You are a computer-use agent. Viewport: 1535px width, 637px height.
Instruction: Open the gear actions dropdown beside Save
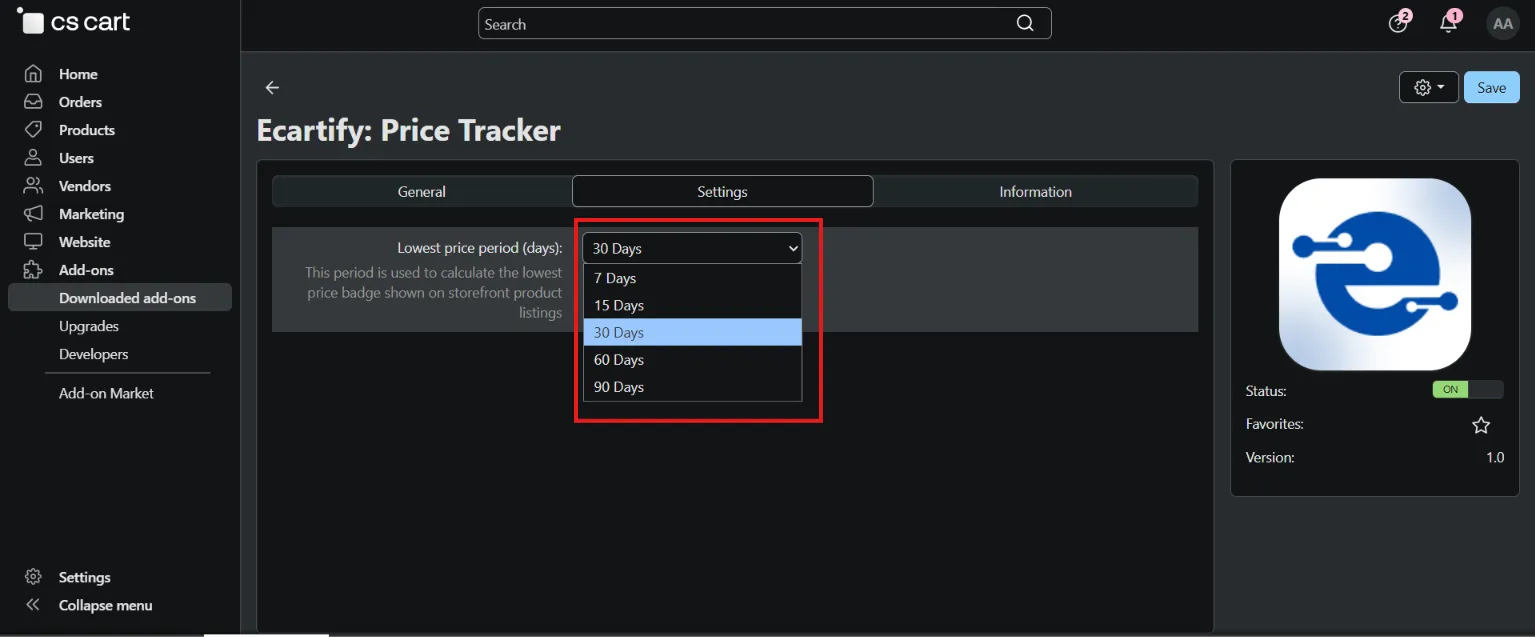pos(1429,88)
